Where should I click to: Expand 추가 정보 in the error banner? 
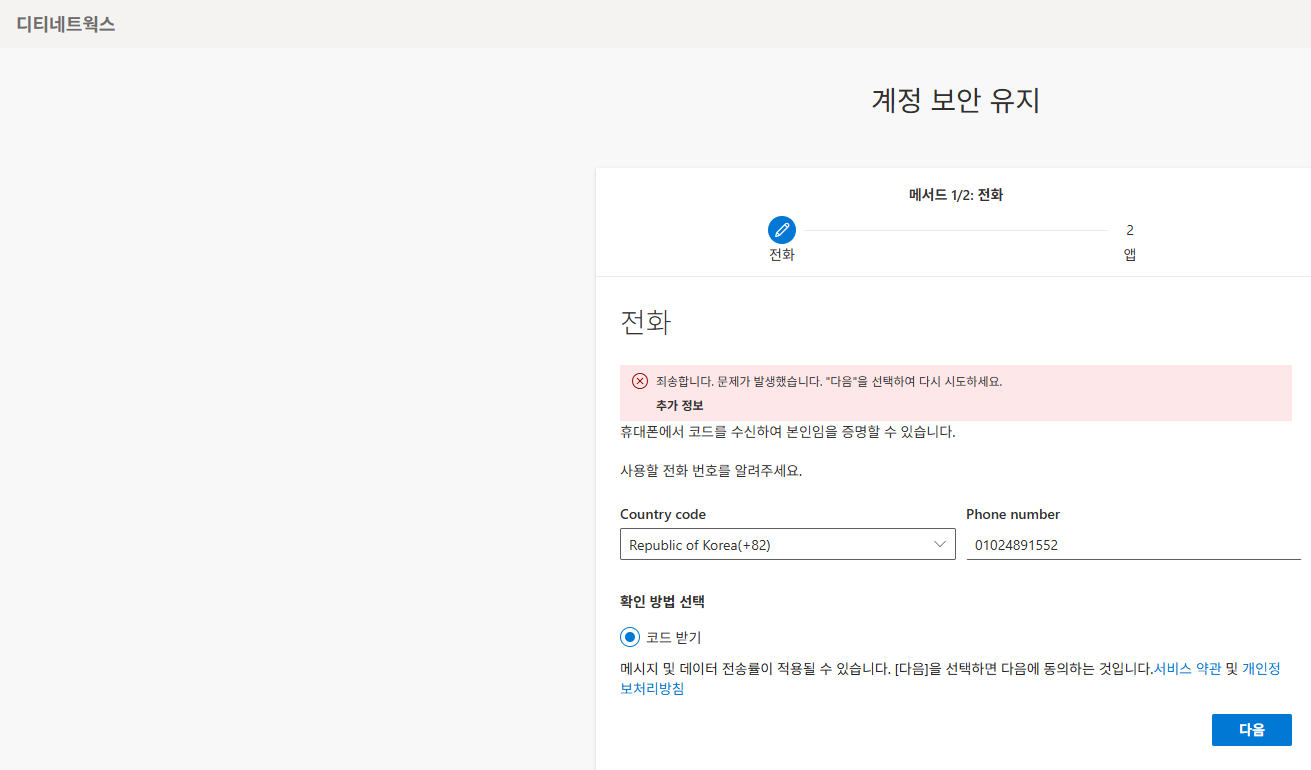click(680, 405)
